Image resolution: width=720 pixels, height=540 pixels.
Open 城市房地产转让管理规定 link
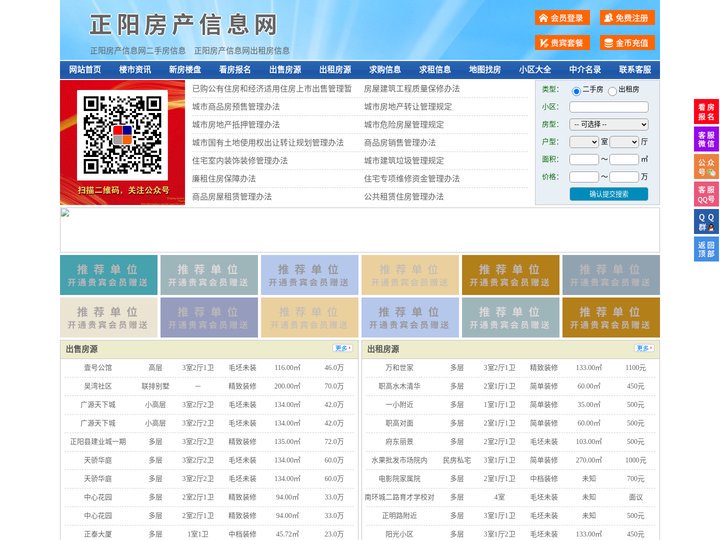click(408, 107)
